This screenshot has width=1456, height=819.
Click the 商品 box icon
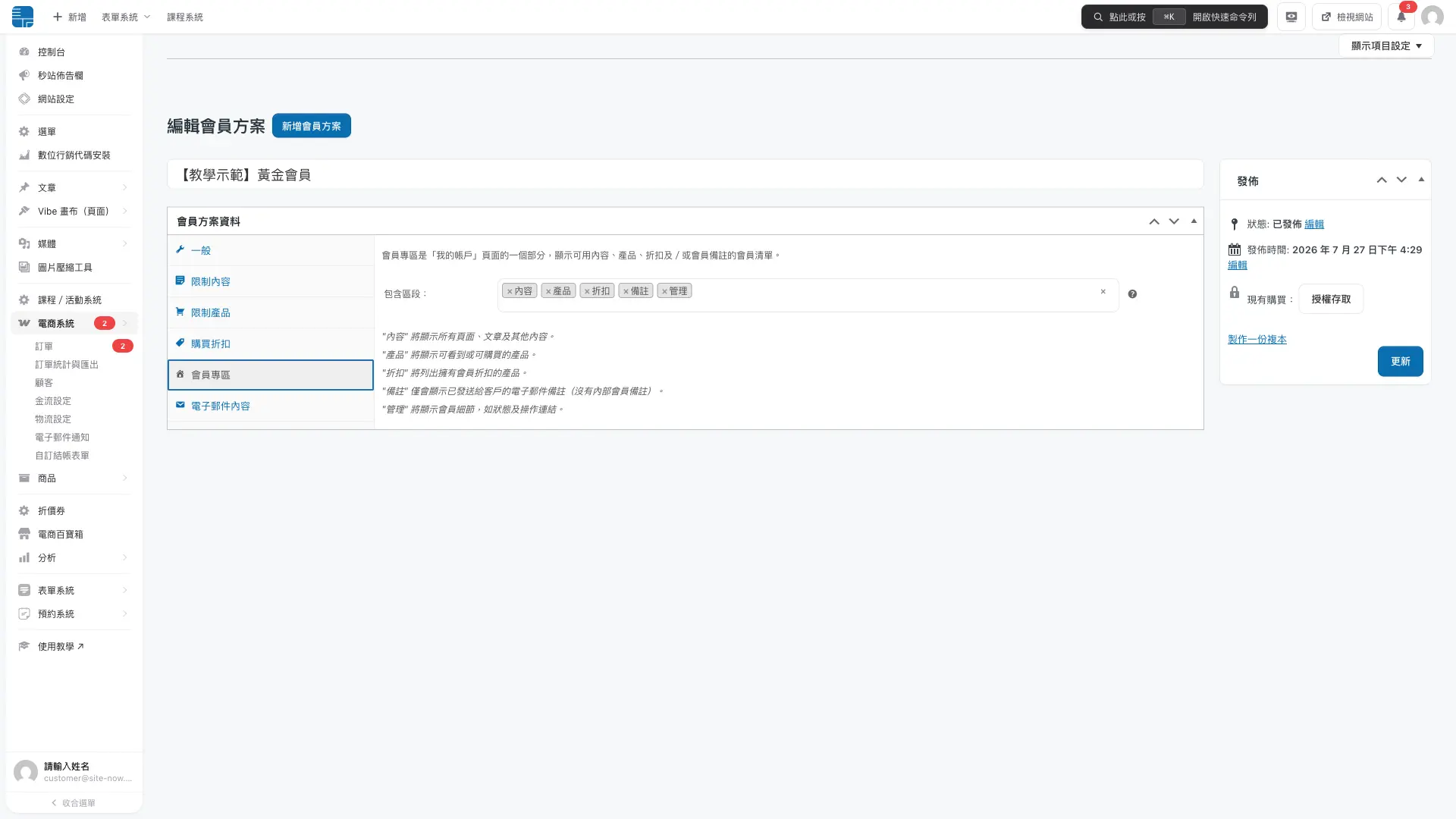[24, 478]
